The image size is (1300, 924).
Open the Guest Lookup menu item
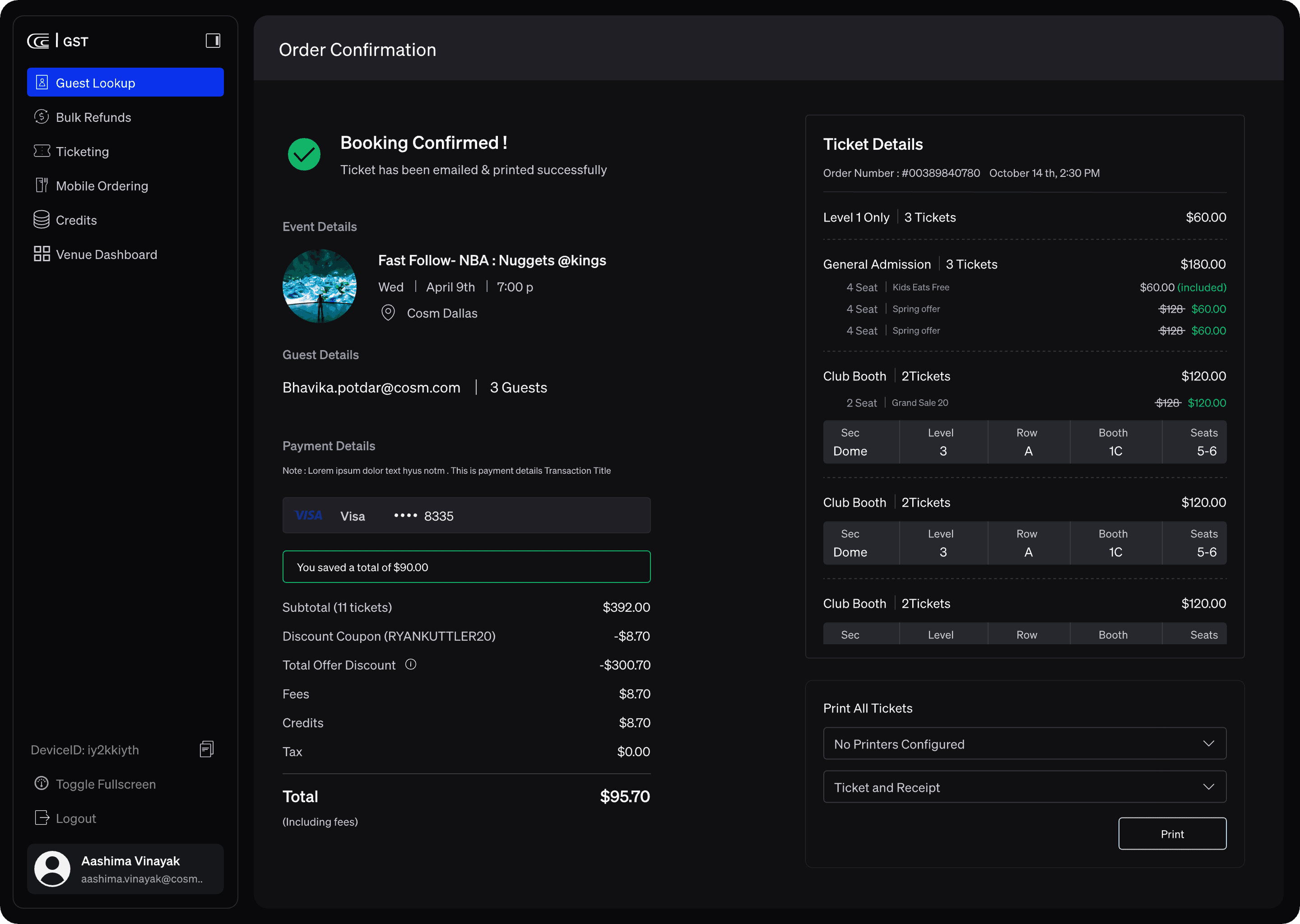coord(125,83)
